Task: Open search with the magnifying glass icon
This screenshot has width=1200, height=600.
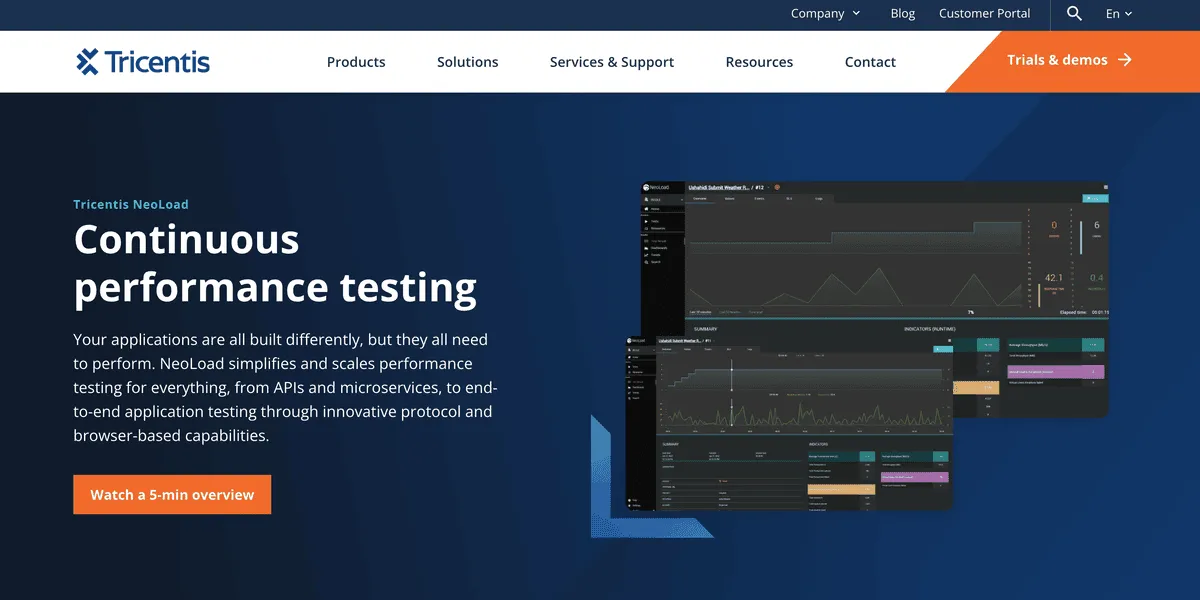Action: click(1074, 14)
